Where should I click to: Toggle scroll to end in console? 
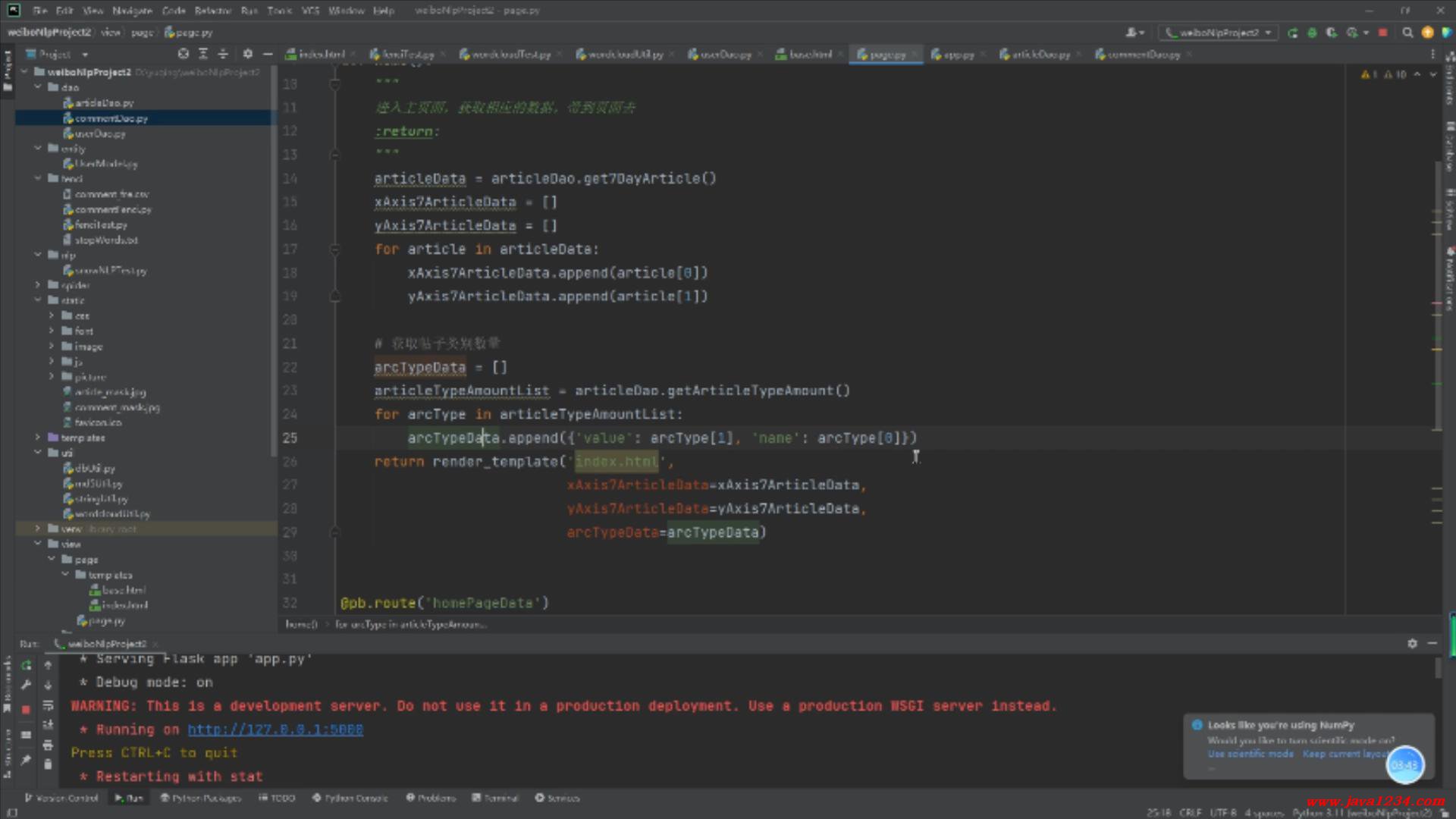48,724
